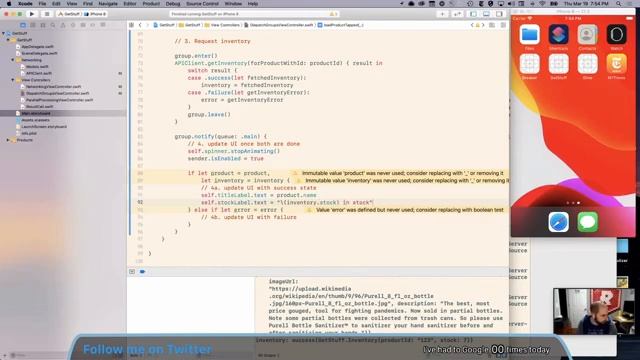Toggle breakpoint activation in debug bar
This screenshot has width=640, height=360.
(142, 271)
